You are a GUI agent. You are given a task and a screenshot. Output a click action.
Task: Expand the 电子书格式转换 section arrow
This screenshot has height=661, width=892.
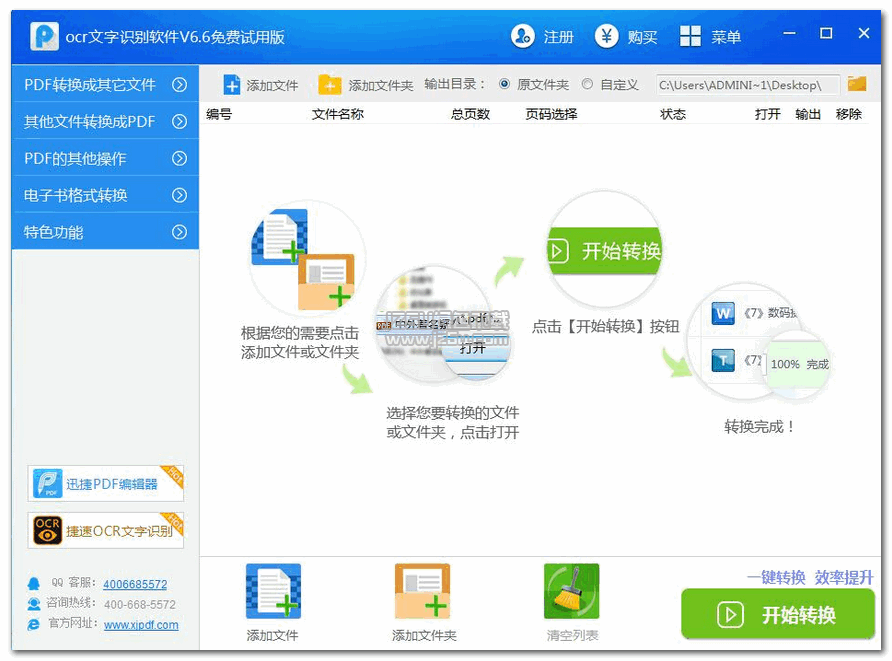(x=180, y=195)
